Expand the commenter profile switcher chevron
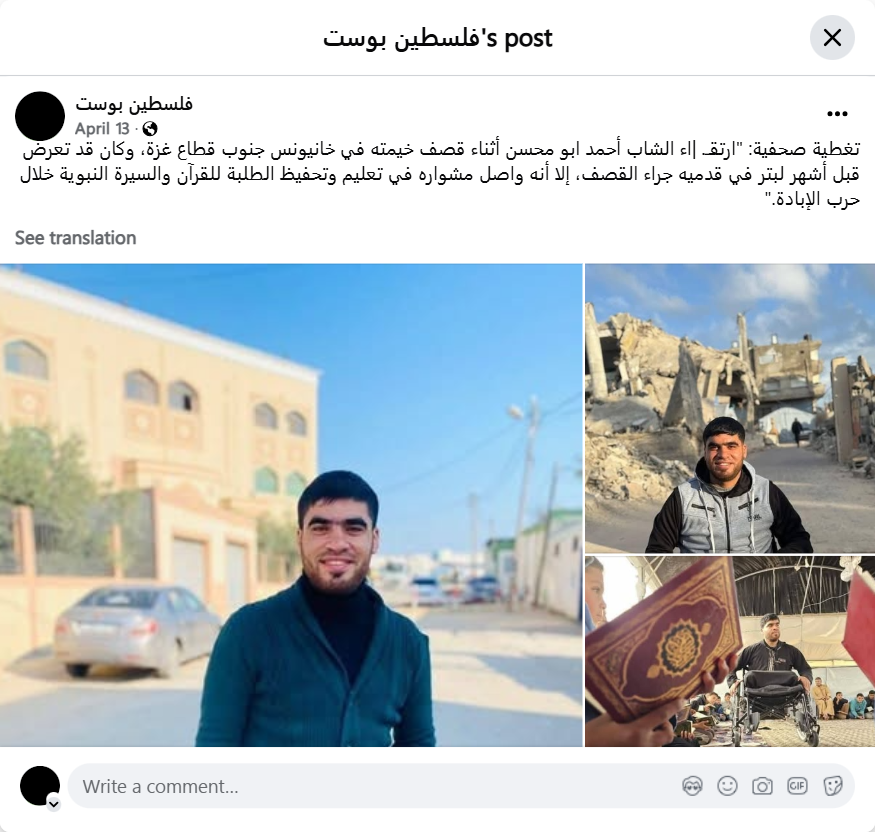This screenshot has width=875, height=832. click(x=54, y=804)
